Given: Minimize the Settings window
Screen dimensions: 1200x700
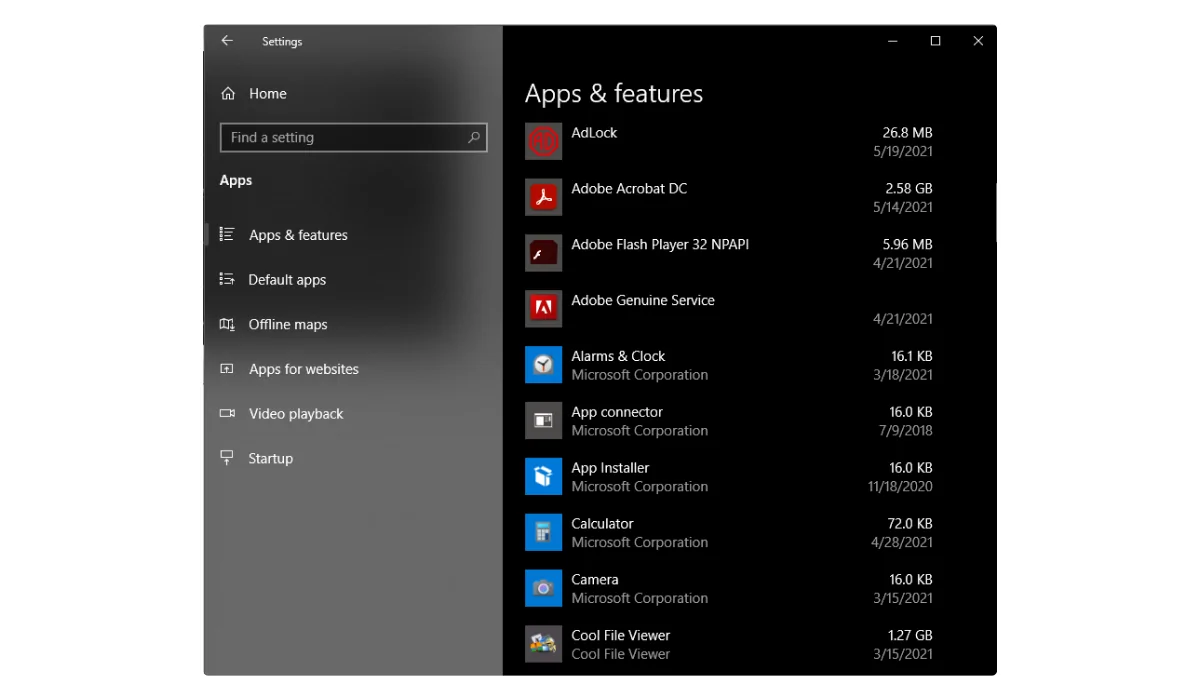Looking at the screenshot, I should coord(892,41).
